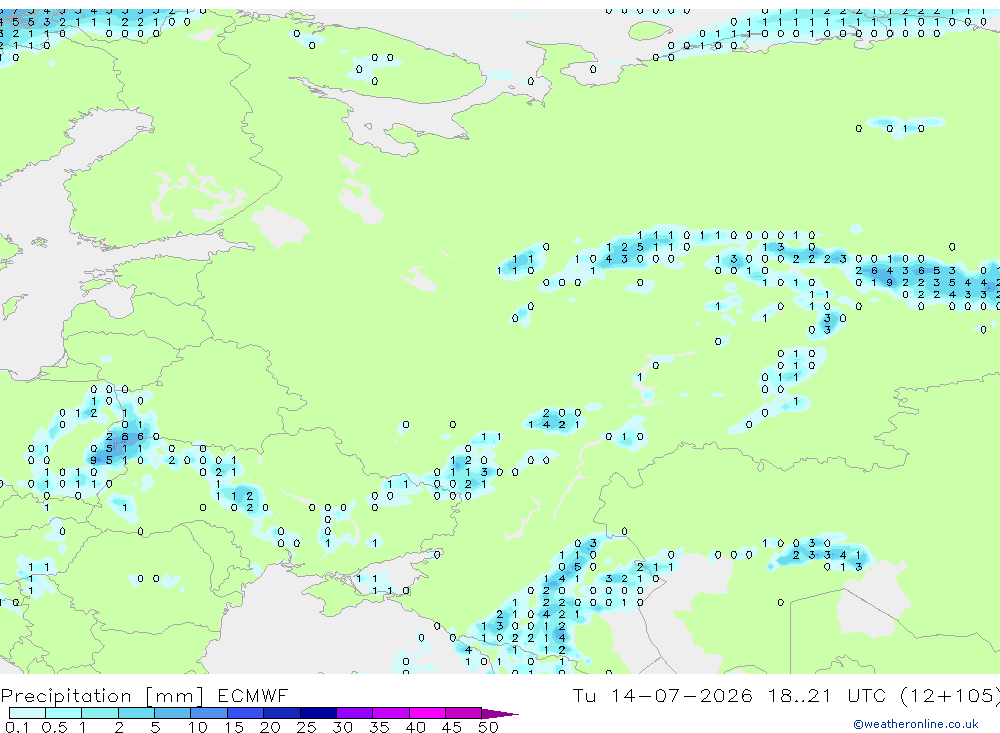Select the 5–10 mm legend swatch
1000x733 pixels.
point(172,713)
